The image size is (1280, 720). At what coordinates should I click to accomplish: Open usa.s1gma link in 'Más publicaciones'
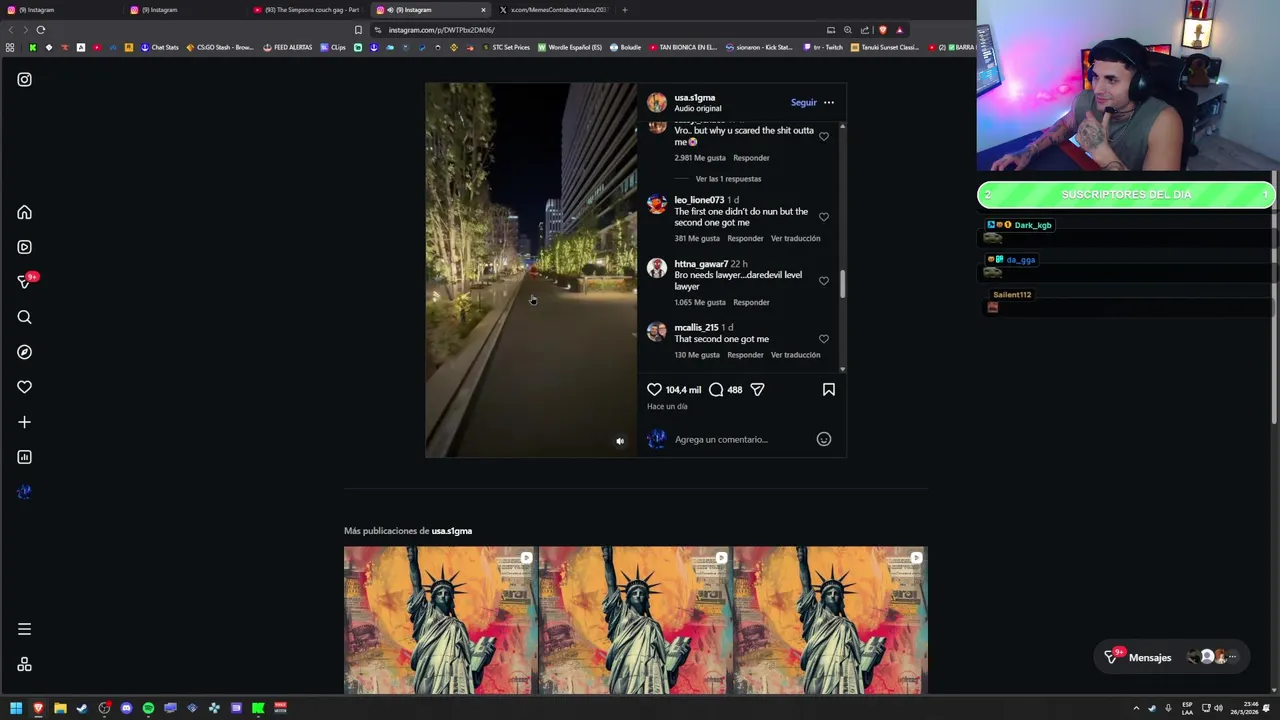click(x=452, y=531)
